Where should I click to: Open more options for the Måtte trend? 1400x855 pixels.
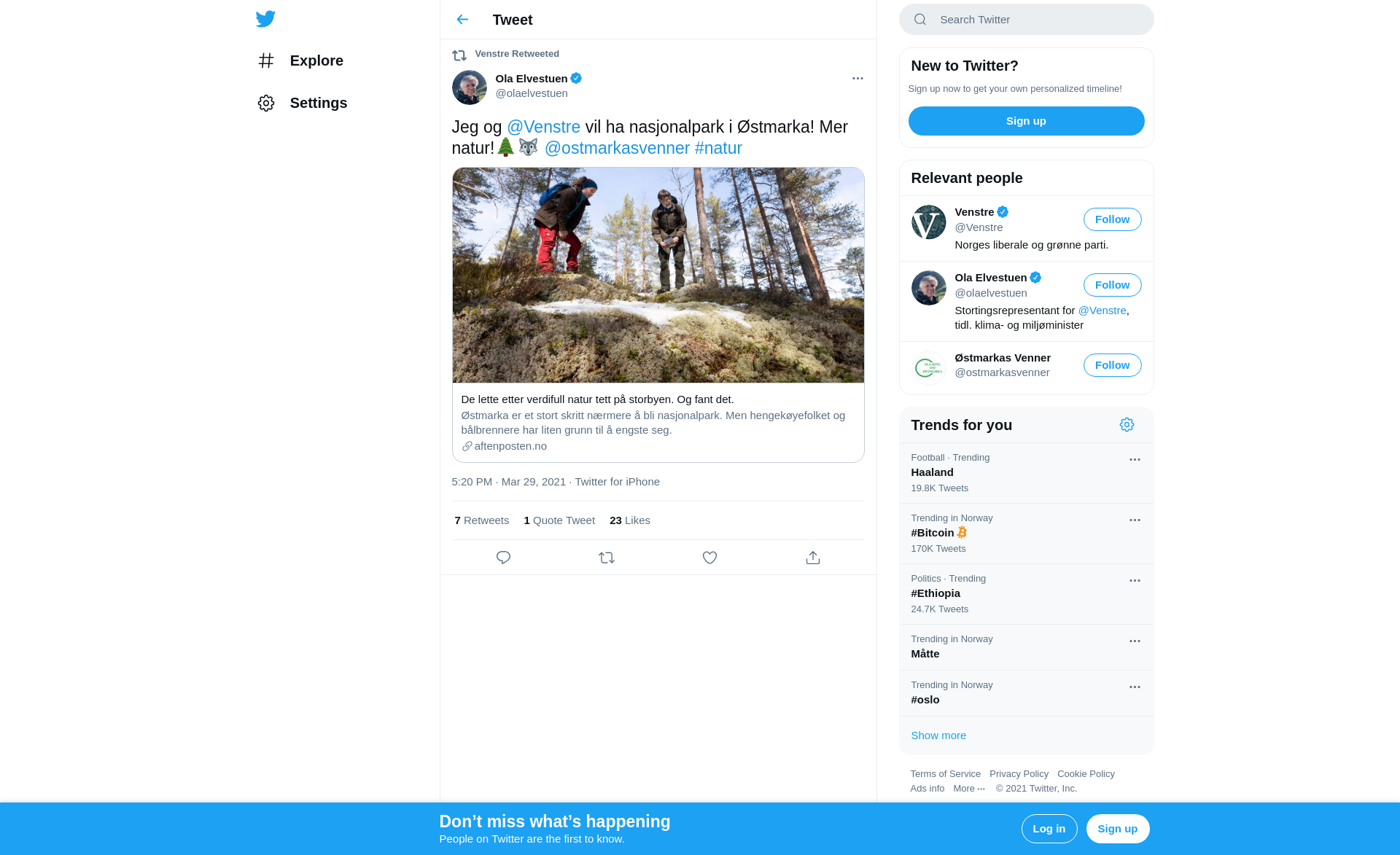(1135, 641)
